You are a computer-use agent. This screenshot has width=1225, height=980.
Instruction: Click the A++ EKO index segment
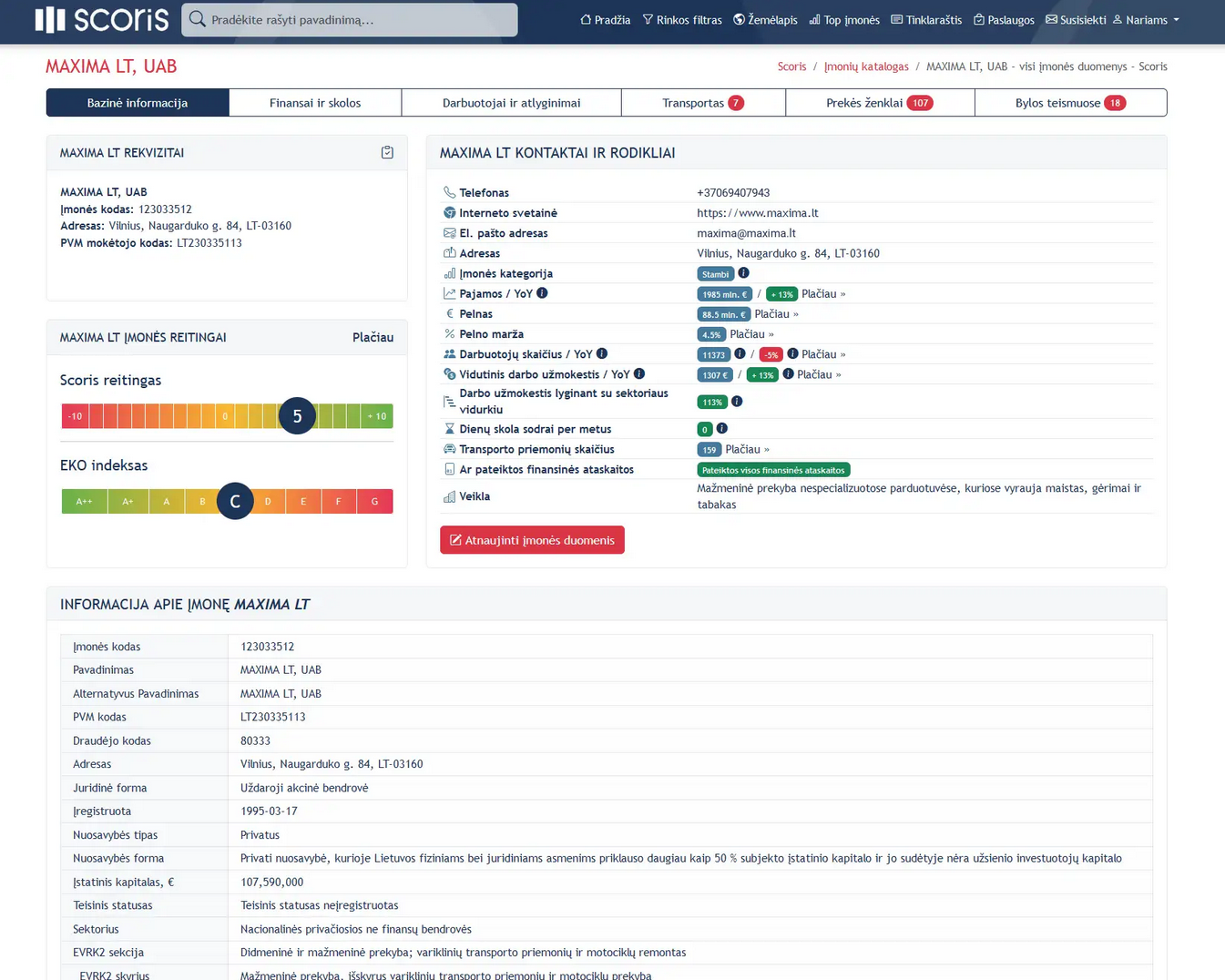click(x=84, y=501)
